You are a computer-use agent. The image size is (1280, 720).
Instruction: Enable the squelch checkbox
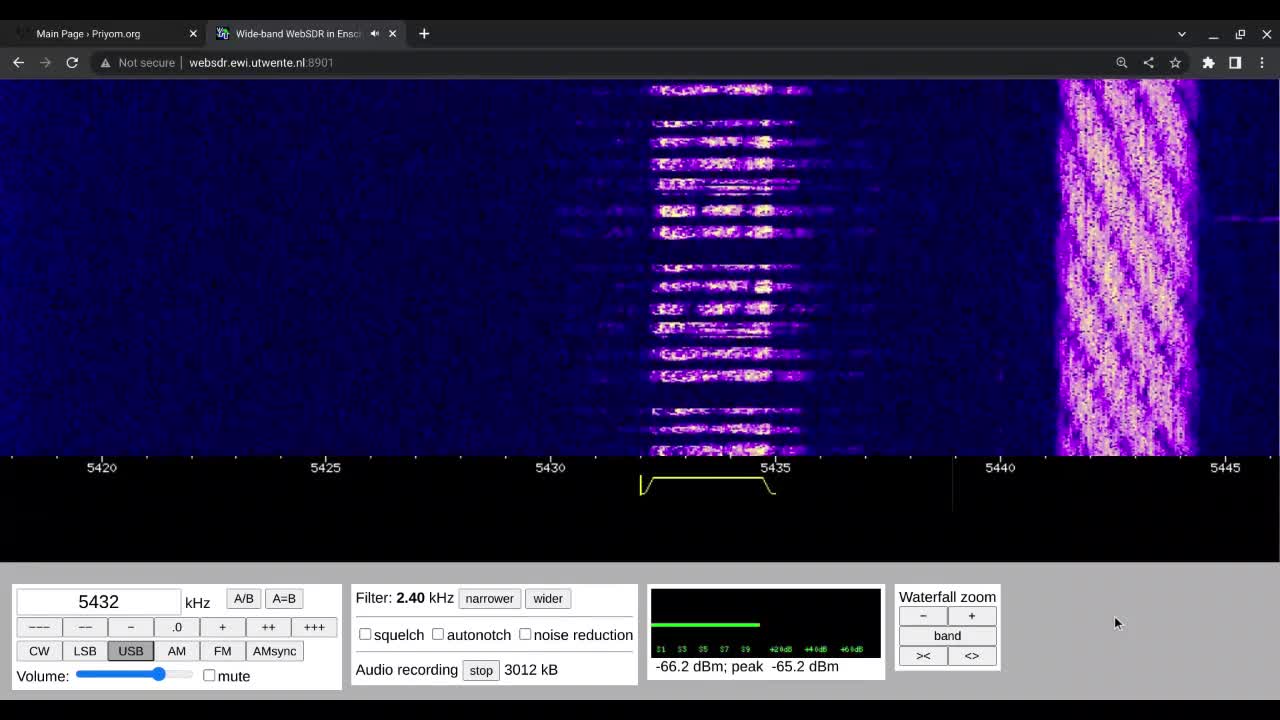click(x=365, y=634)
